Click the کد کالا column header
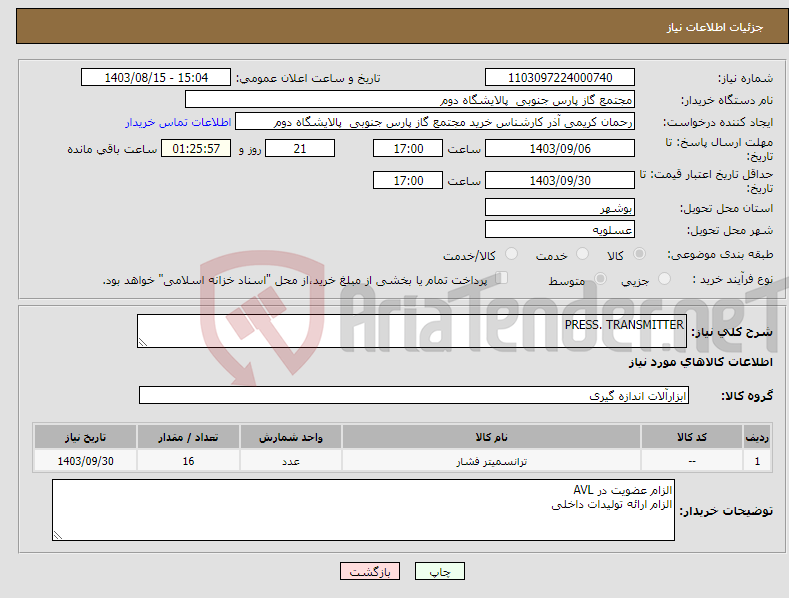The image size is (789, 598). [692, 437]
